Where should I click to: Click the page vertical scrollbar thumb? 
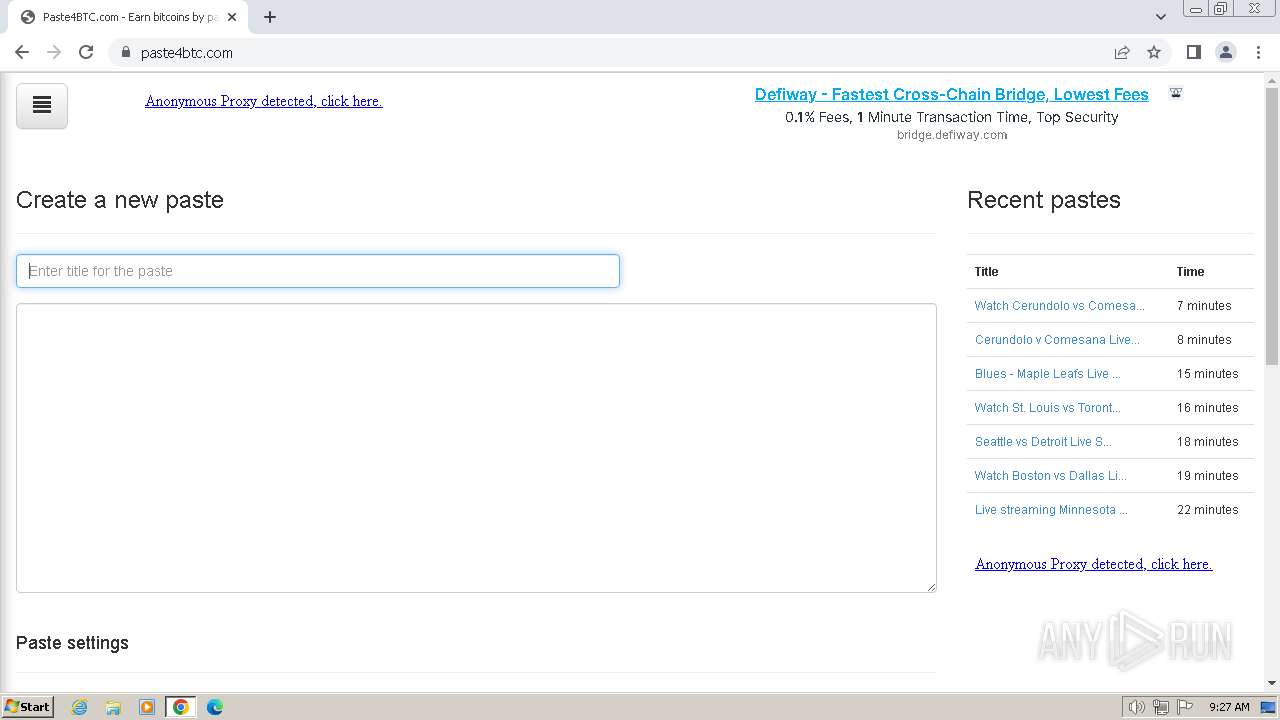tap(1272, 226)
